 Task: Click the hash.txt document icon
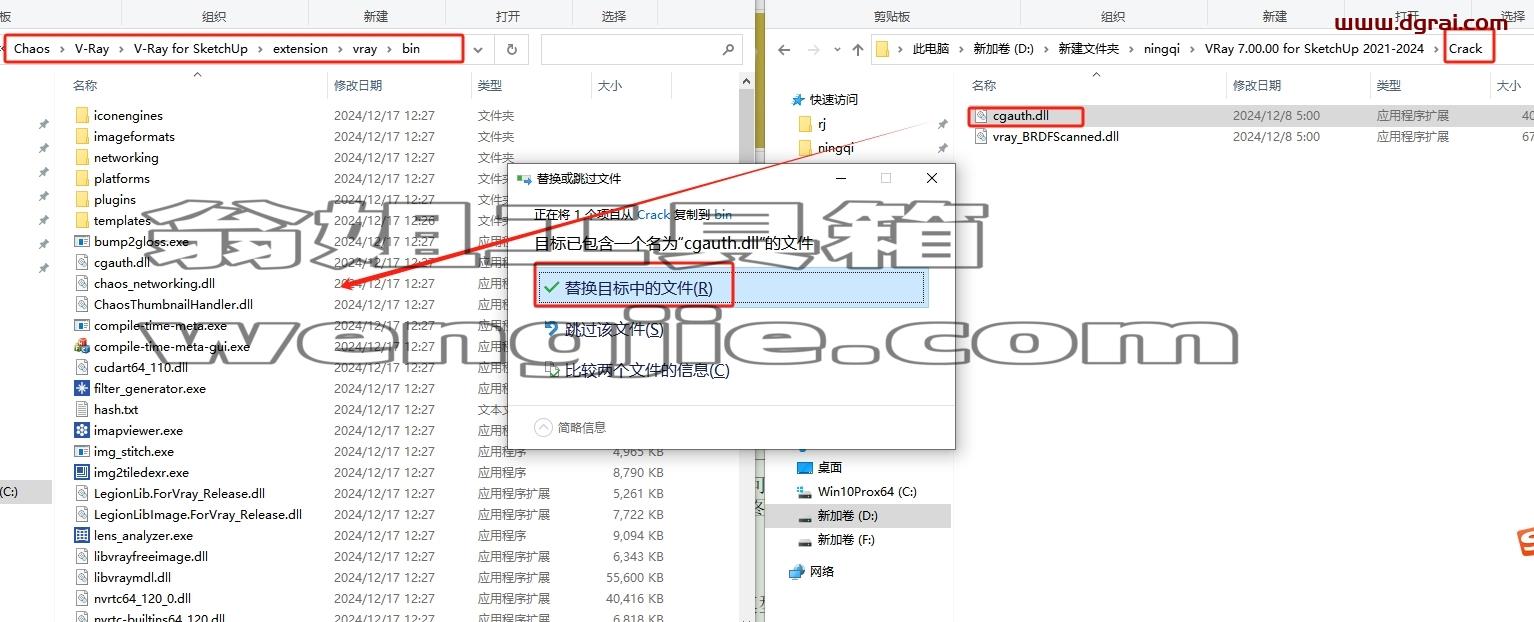[82, 409]
